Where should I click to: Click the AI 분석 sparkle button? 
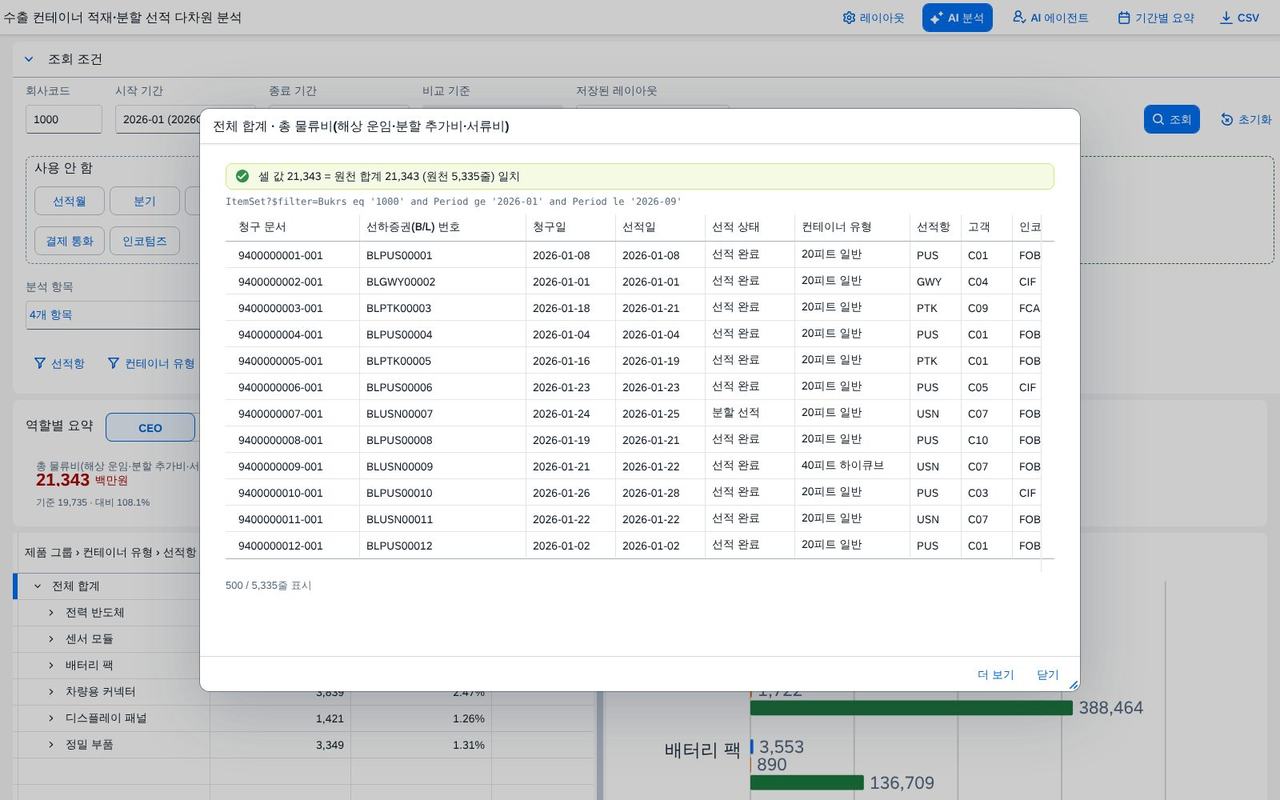tap(957, 18)
